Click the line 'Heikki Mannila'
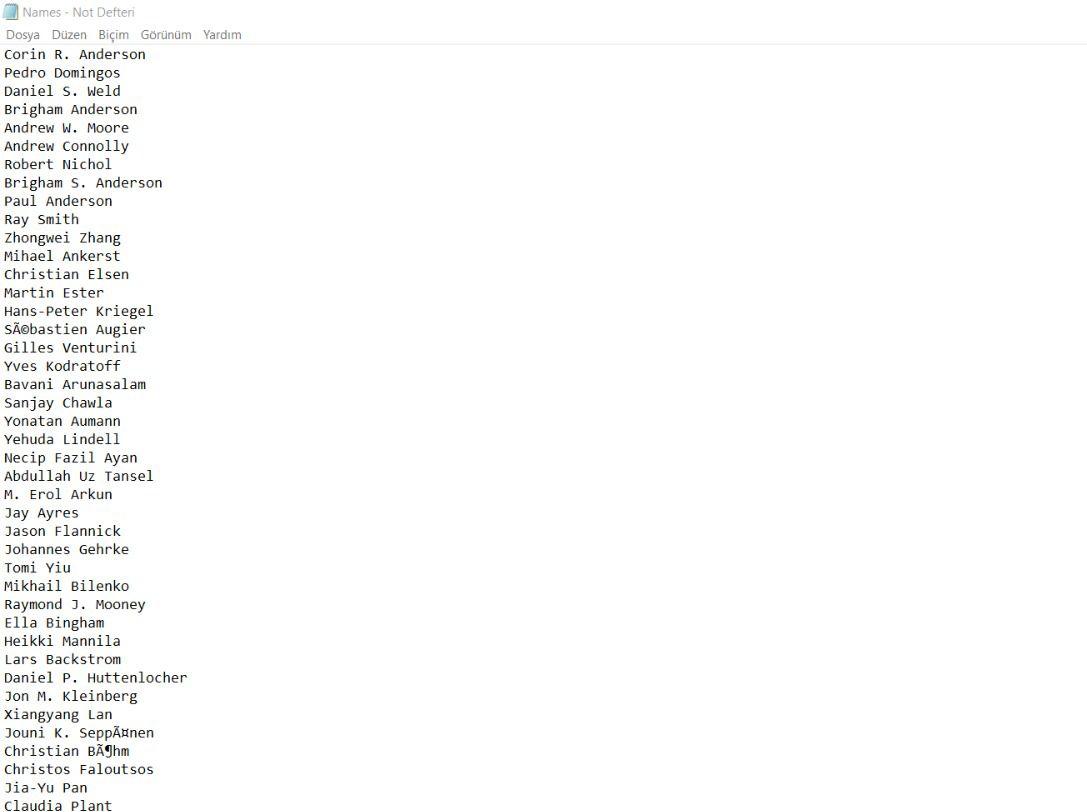 coord(62,641)
